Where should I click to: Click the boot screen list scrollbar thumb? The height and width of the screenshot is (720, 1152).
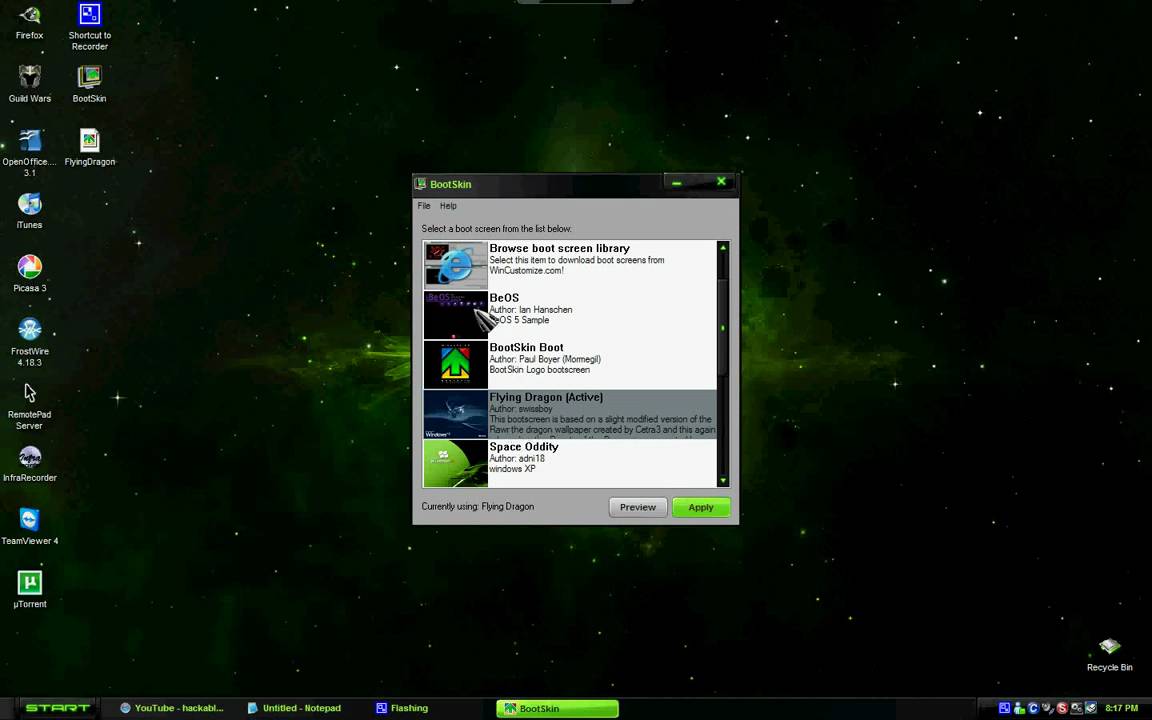723,328
